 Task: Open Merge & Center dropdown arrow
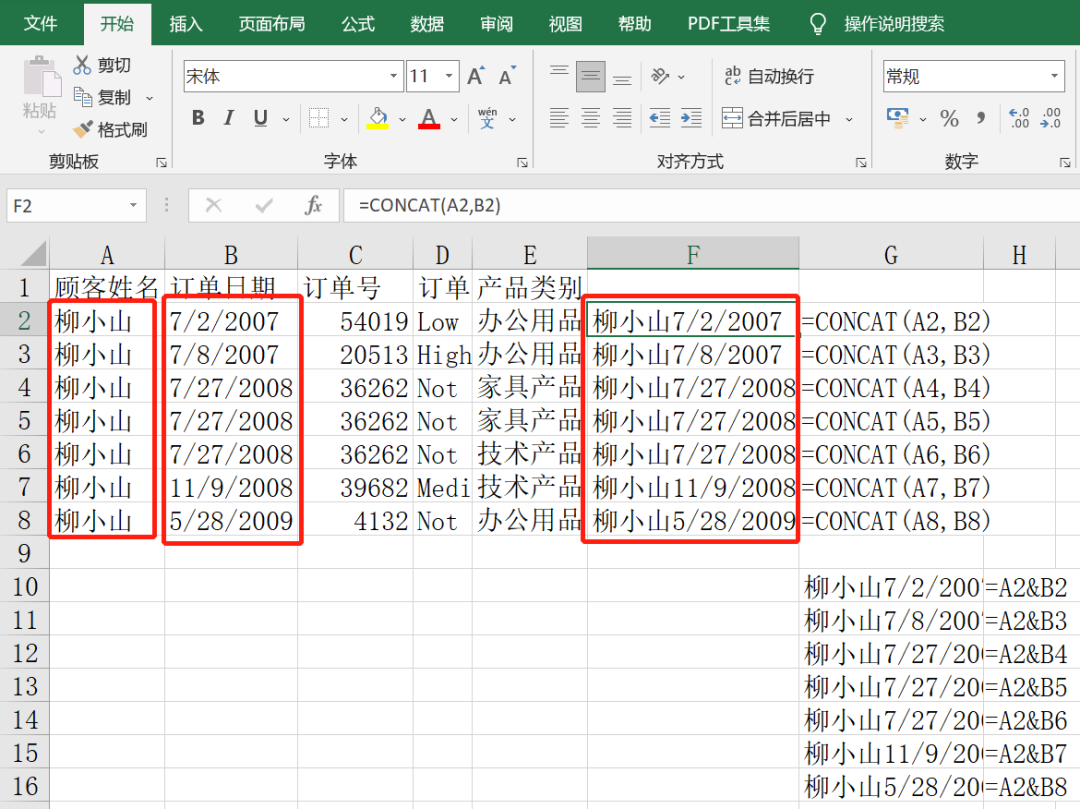849,119
